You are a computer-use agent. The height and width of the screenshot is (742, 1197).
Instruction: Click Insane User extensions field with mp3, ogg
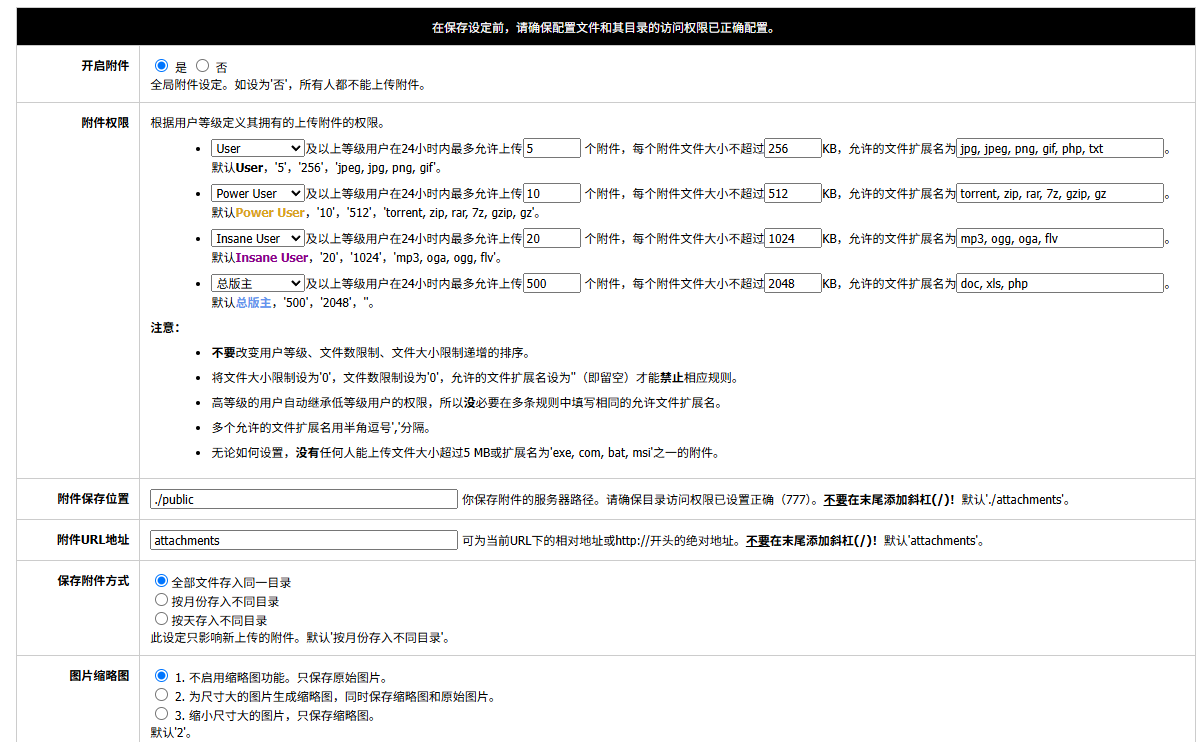click(x=1060, y=239)
